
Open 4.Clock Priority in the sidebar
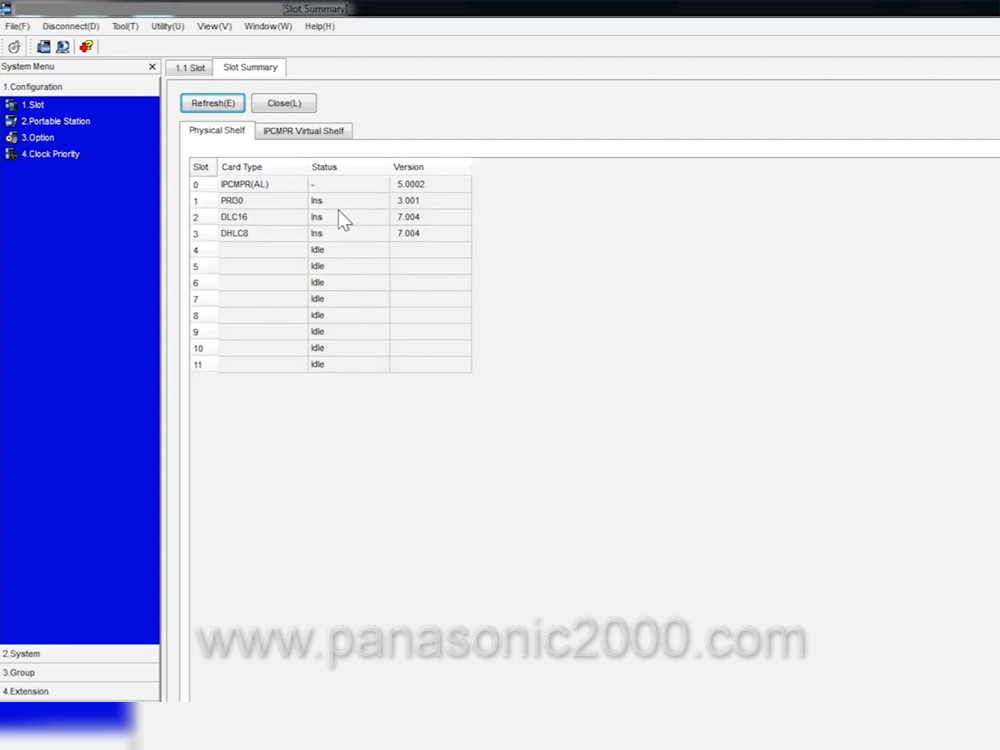(50, 154)
